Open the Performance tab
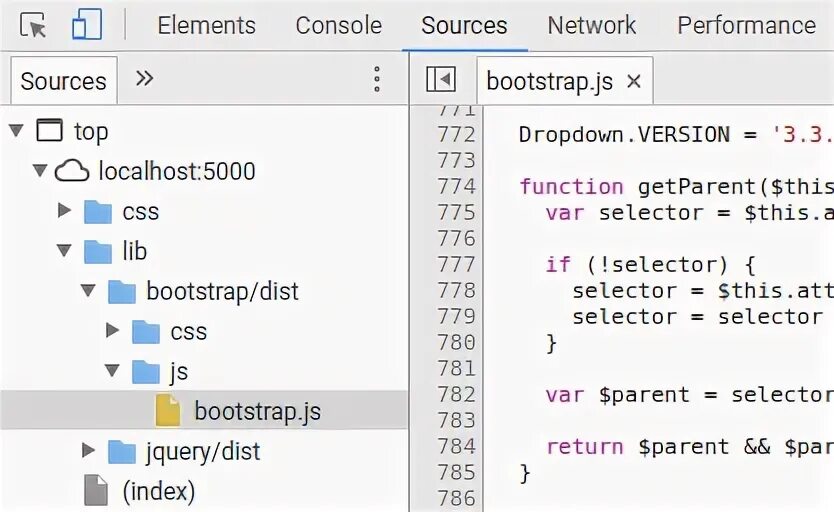The image size is (834, 512). (746, 26)
